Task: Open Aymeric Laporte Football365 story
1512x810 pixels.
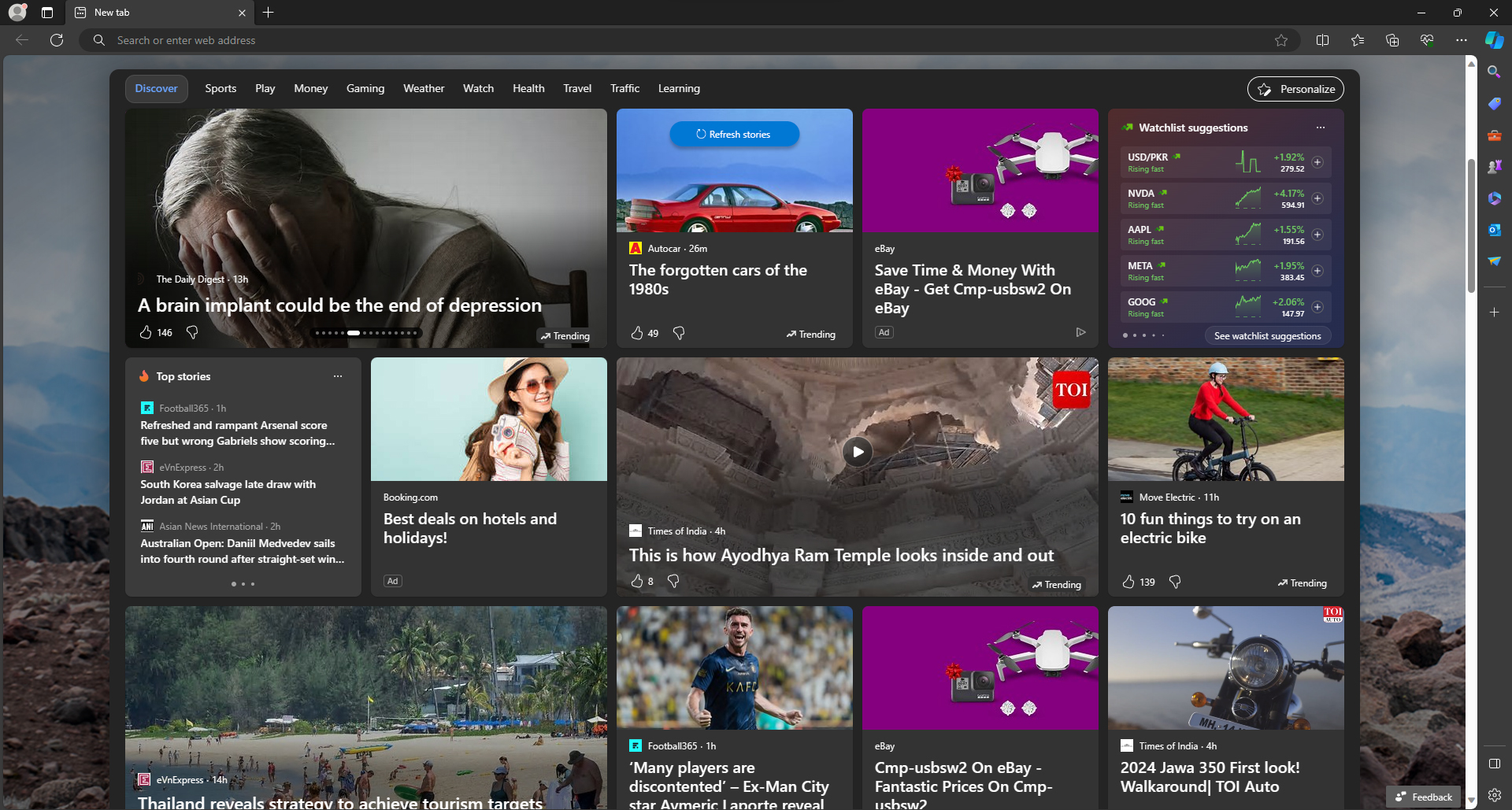Action: click(729, 785)
